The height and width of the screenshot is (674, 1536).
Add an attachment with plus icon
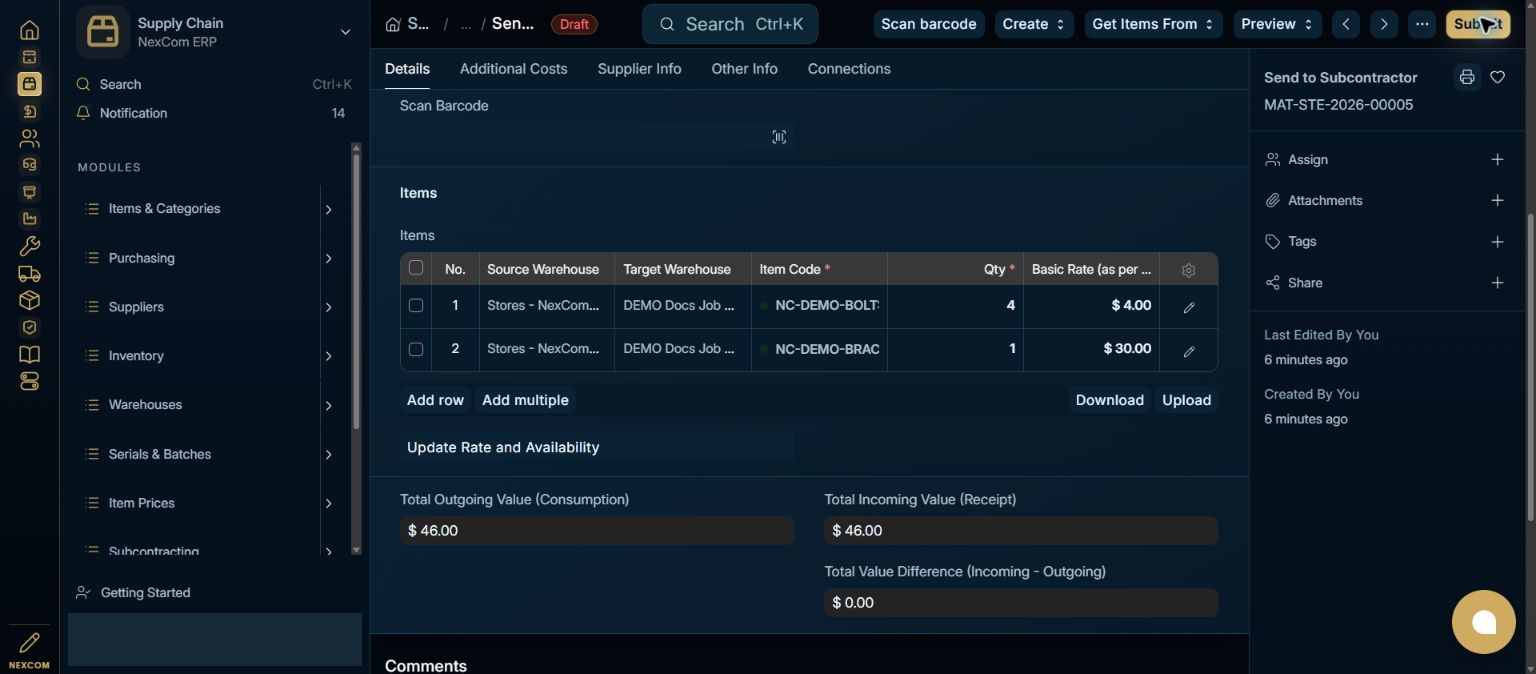tap(1497, 201)
